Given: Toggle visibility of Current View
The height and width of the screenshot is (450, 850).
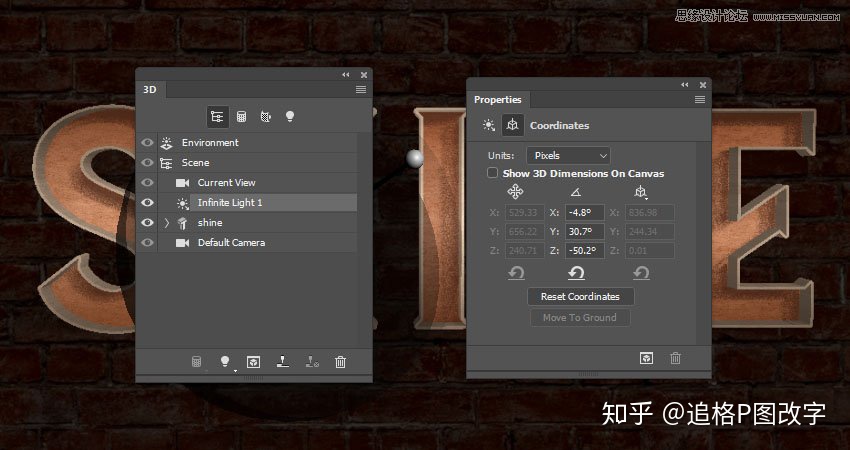Looking at the screenshot, I should (147, 183).
